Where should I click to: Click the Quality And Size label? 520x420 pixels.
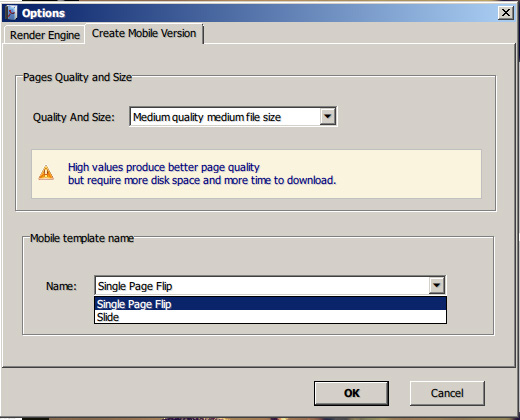pyautogui.click(x=74, y=117)
